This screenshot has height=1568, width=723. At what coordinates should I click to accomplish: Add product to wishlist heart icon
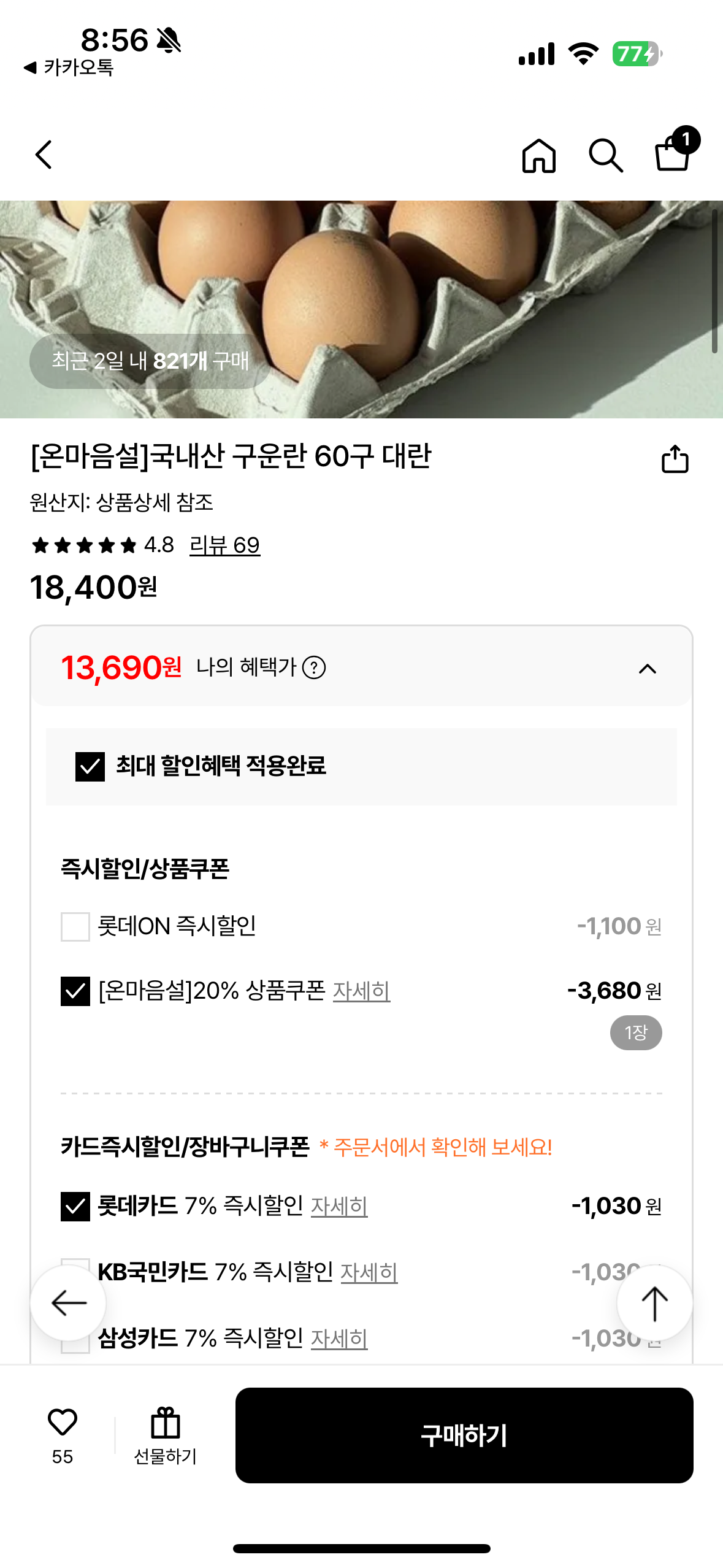pyautogui.click(x=63, y=1422)
